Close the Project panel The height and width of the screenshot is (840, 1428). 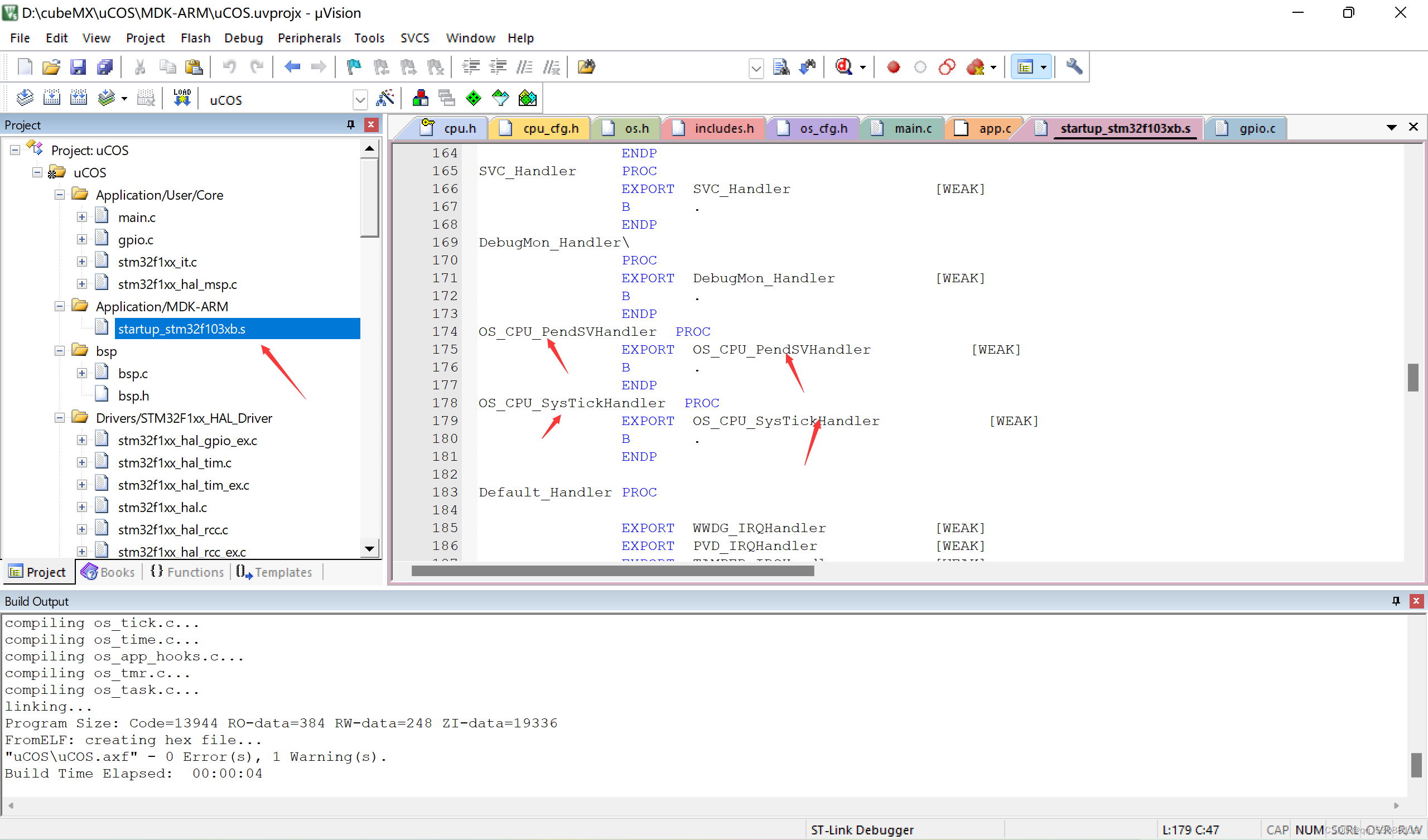[x=371, y=125]
